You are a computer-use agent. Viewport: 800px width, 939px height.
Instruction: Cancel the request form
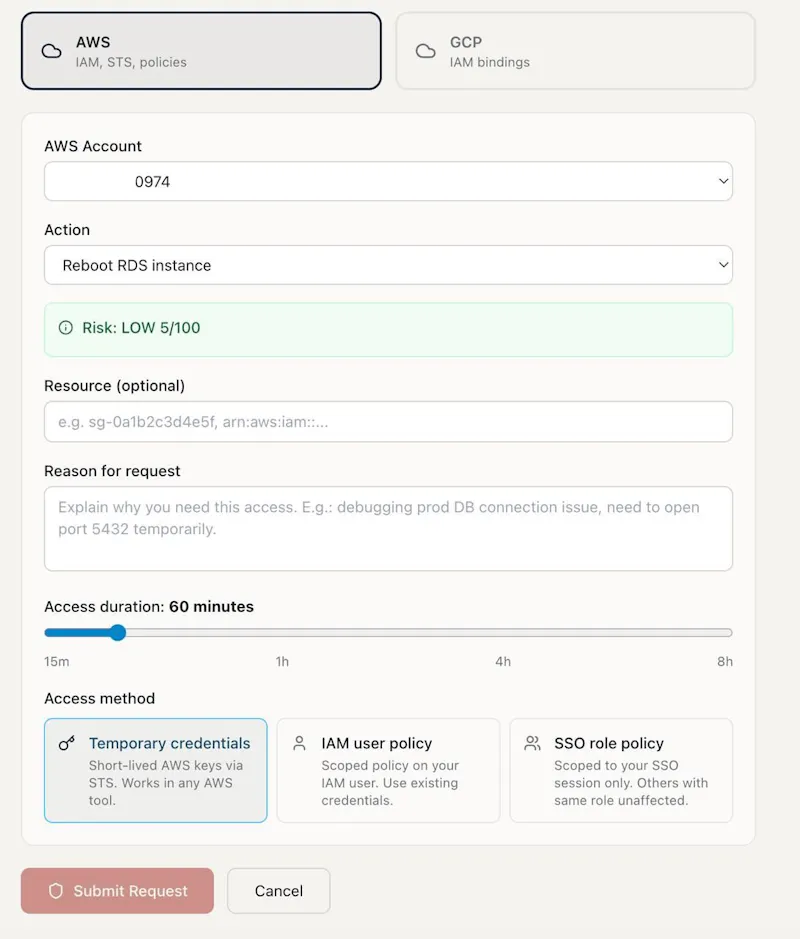pos(278,890)
